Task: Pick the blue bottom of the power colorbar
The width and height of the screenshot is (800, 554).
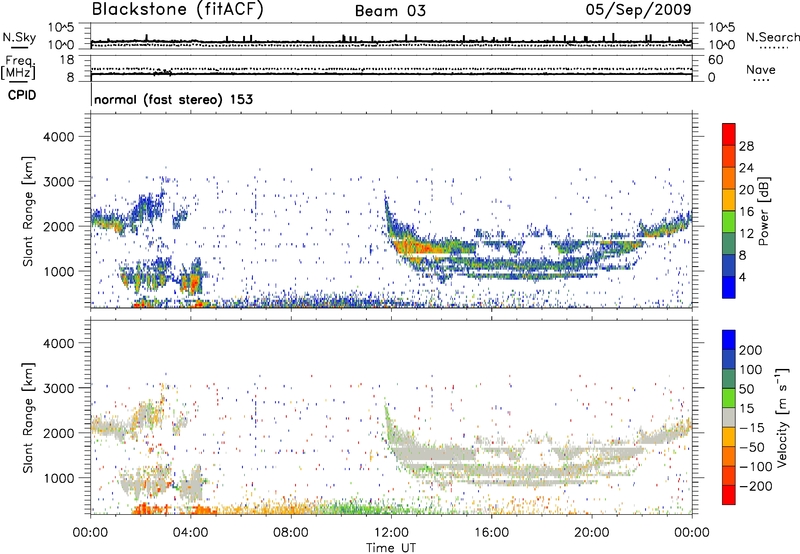Action: 729,288
